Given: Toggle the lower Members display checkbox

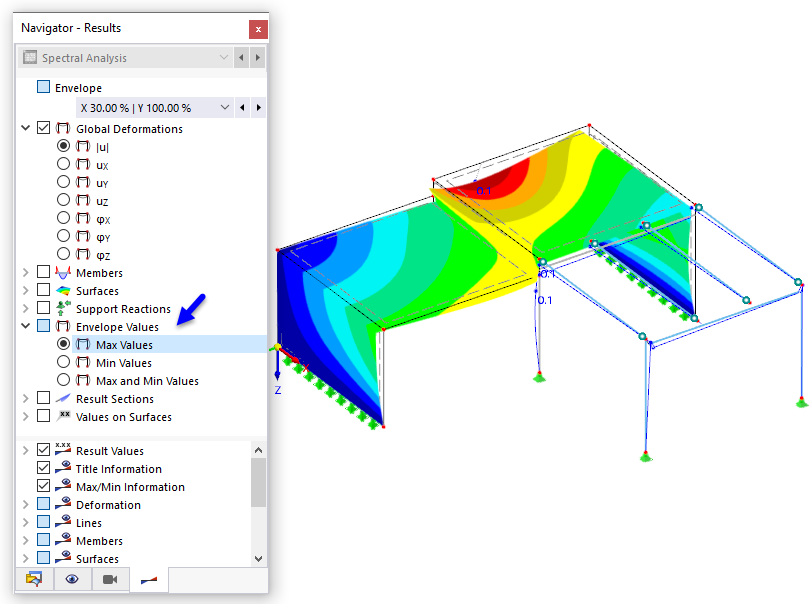Looking at the screenshot, I should [43, 540].
